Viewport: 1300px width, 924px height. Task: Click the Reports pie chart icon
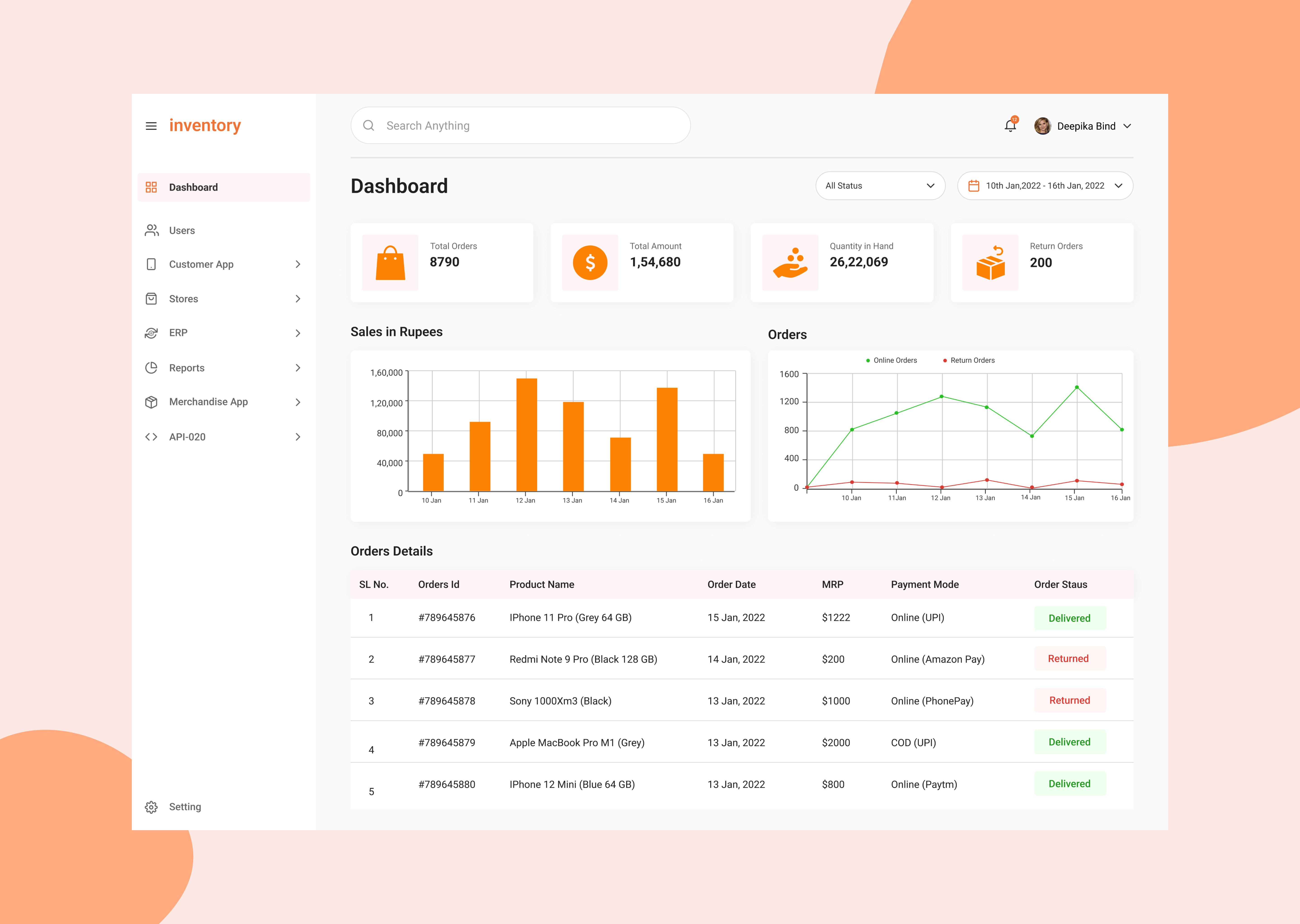pos(151,367)
